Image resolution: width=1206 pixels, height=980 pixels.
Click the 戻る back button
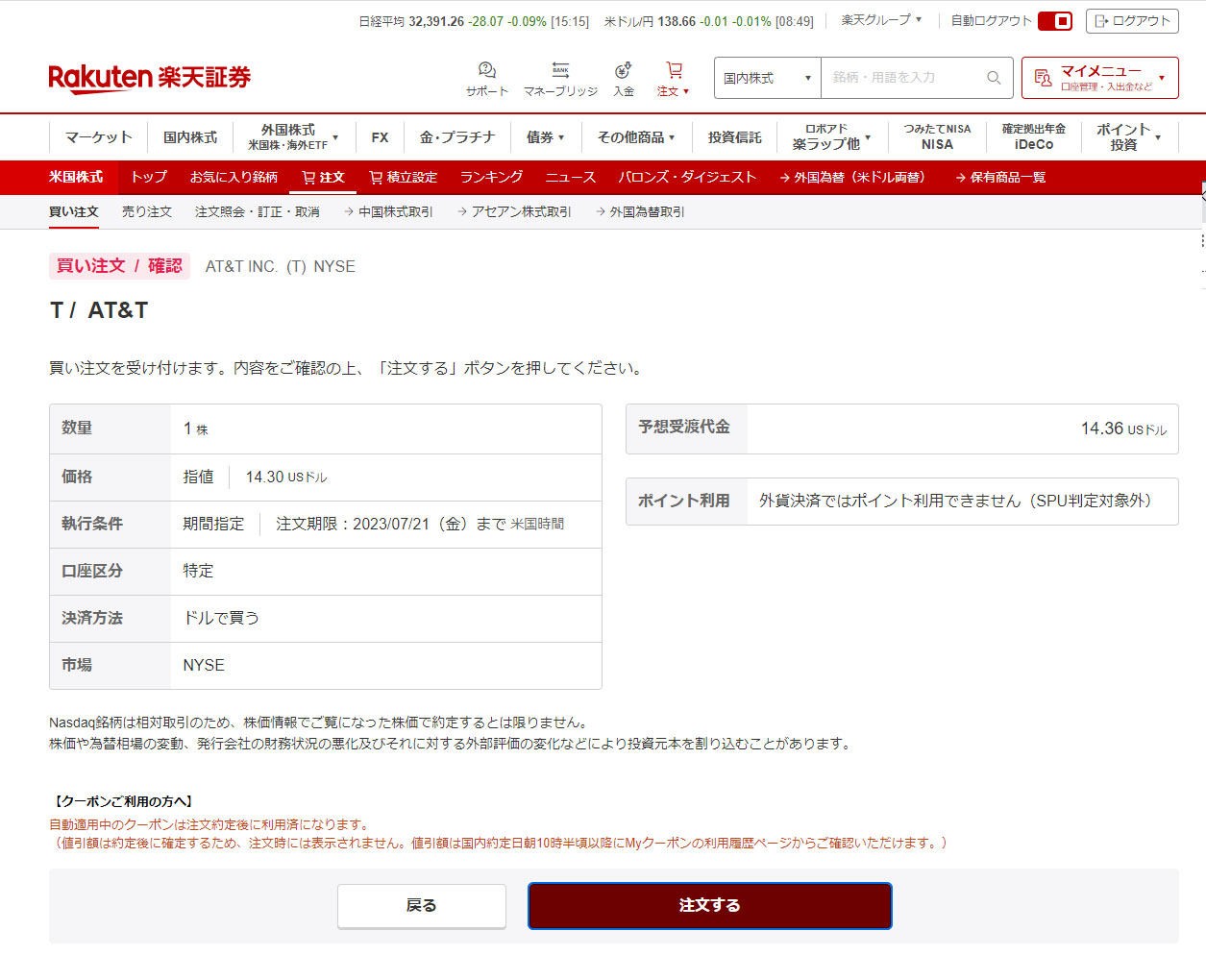421,906
